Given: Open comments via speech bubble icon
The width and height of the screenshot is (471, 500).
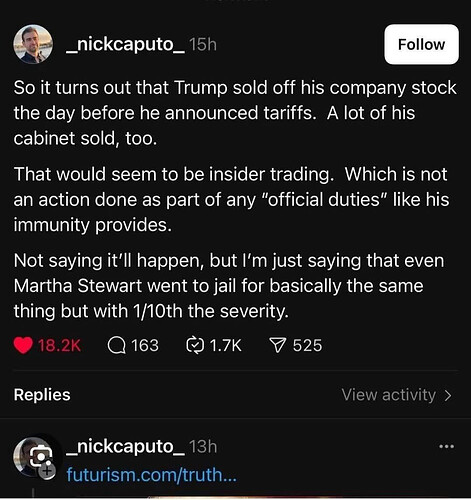Looking at the screenshot, I should coord(117,345).
